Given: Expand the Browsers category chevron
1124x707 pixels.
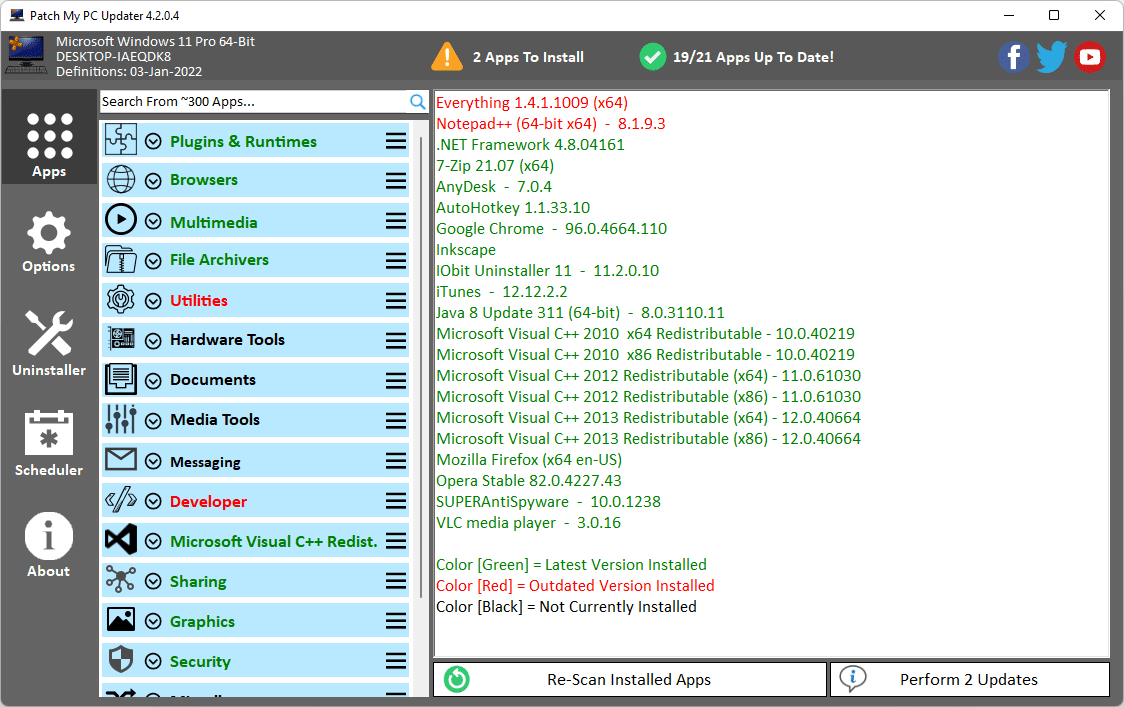Looking at the screenshot, I should click(153, 181).
